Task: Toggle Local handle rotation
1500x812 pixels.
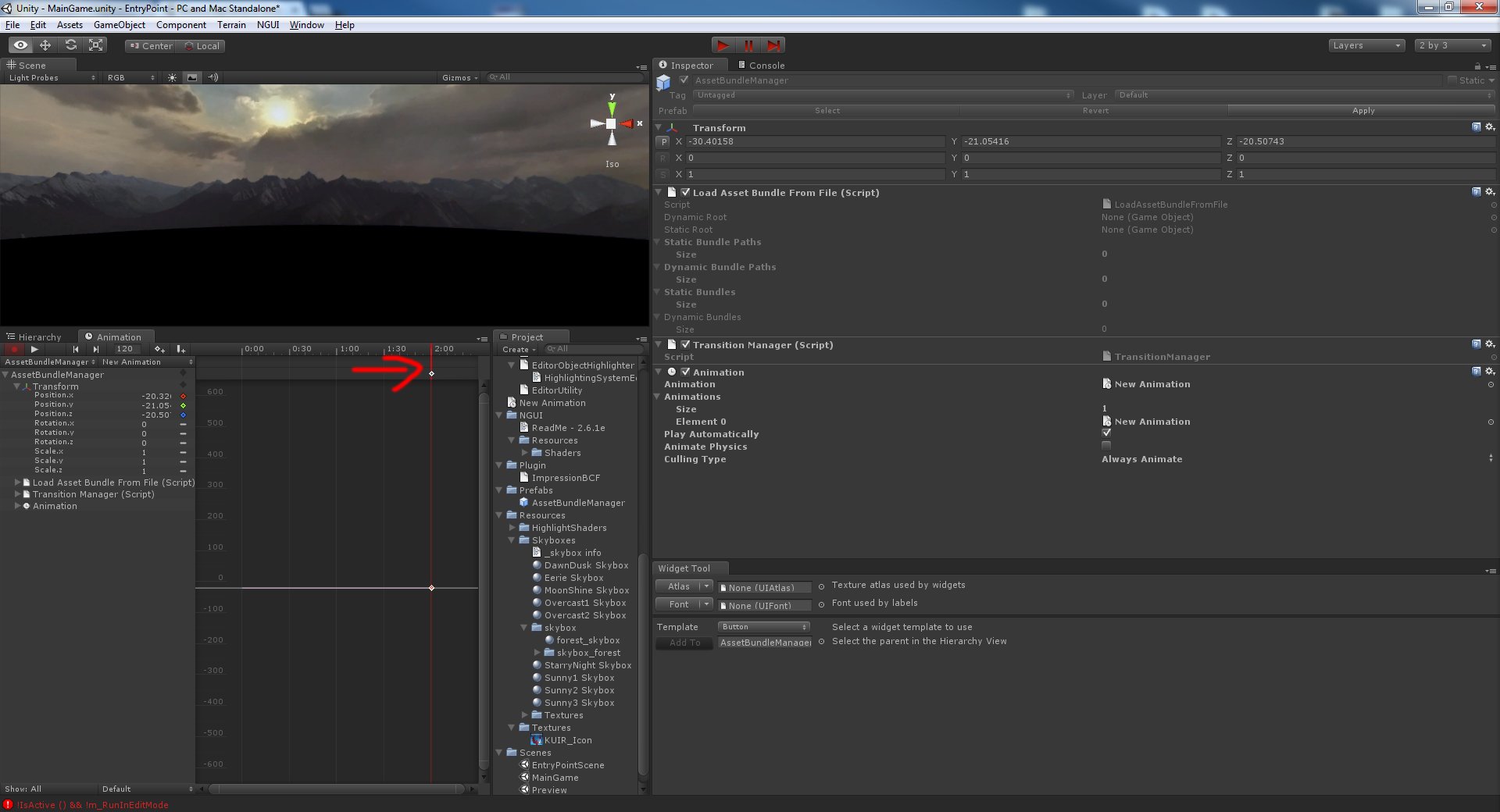Action: click(x=202, y=46)
